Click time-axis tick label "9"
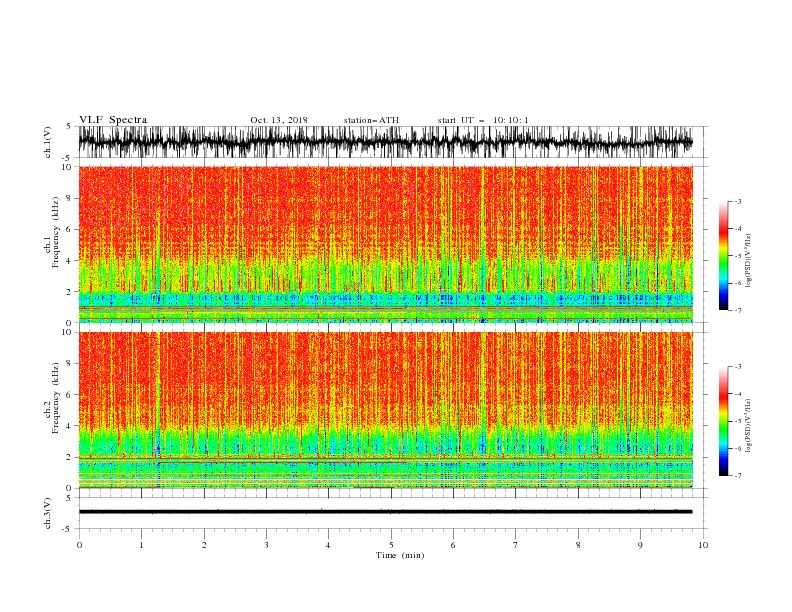 click(x=640, y=545)
